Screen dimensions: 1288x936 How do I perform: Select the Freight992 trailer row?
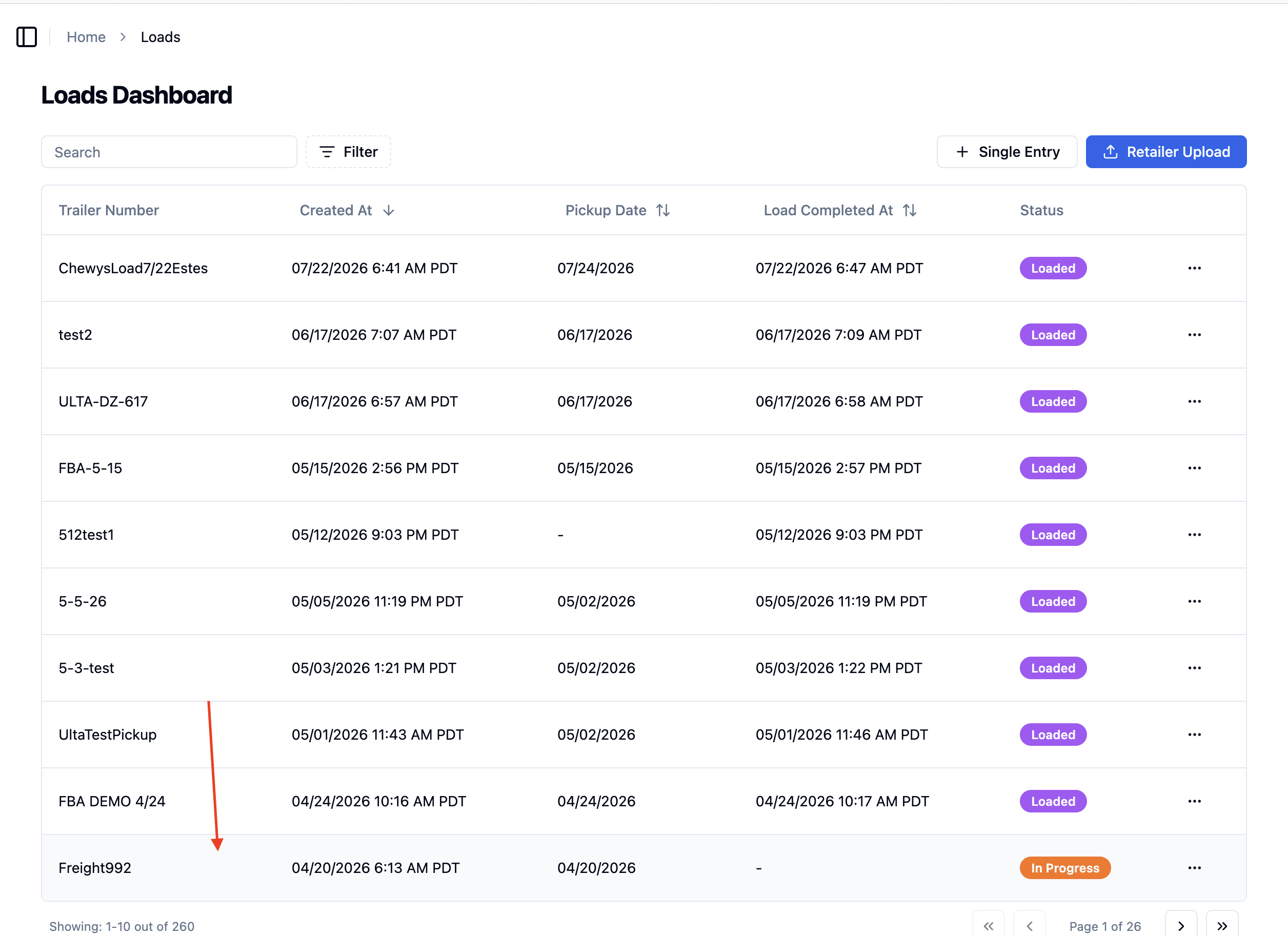click(644, 868)
